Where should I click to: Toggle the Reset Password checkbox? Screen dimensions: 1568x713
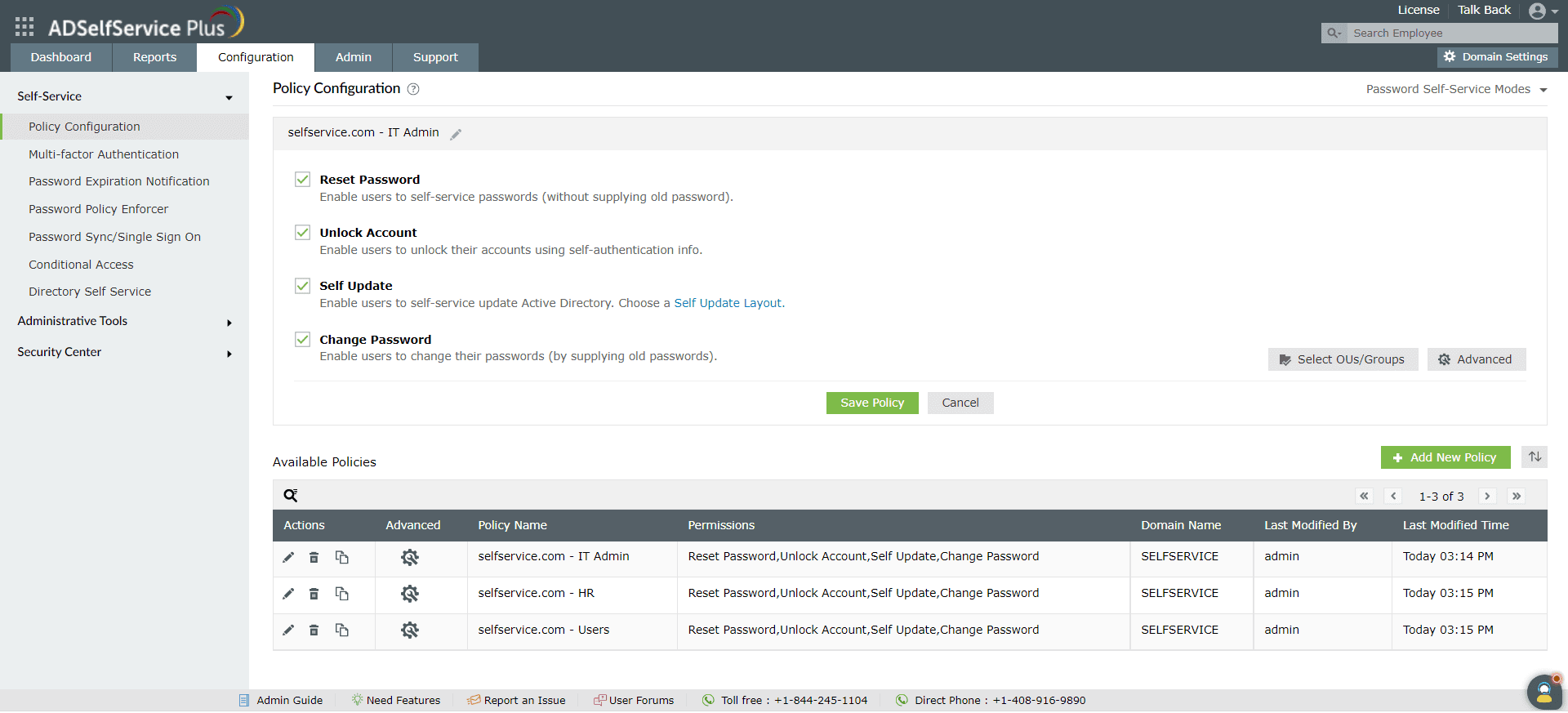(x=303, y=180)
